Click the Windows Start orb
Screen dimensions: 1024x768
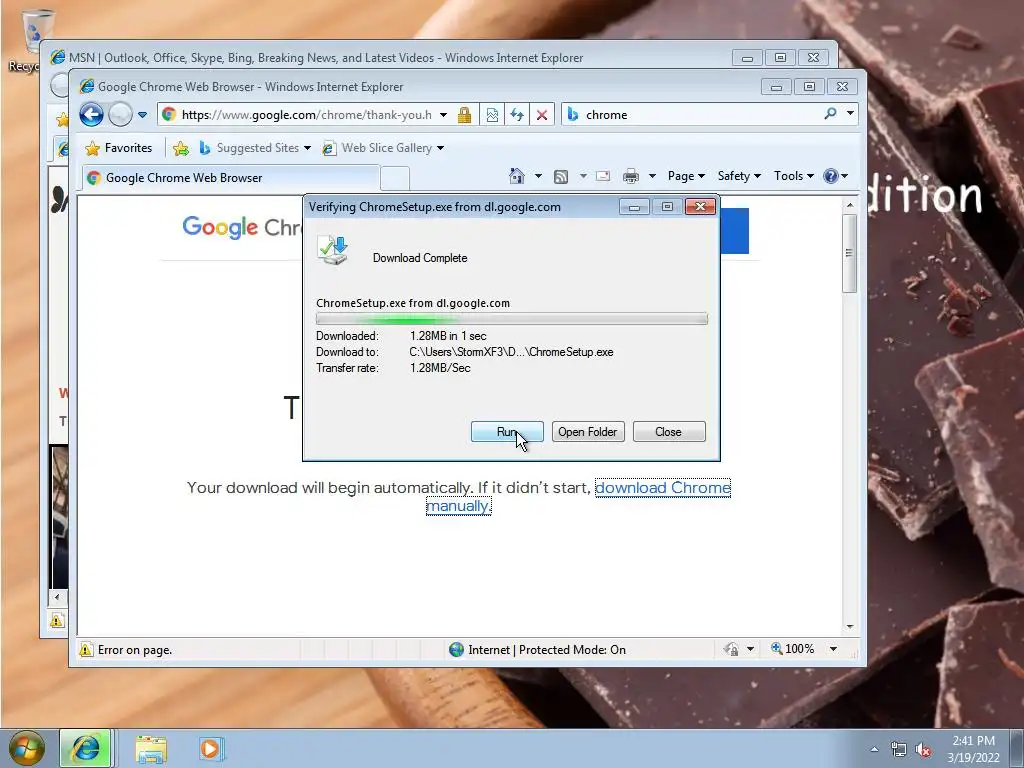point(27,748)
